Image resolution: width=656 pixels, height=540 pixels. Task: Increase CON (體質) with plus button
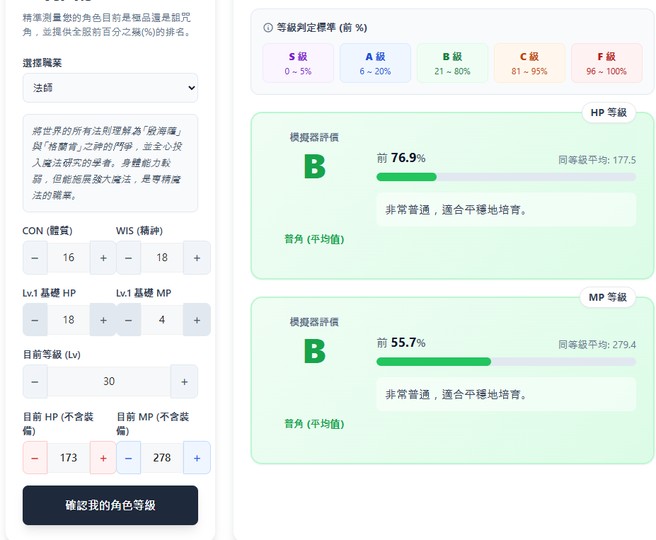pyautogui.click(x=103, y=258)
